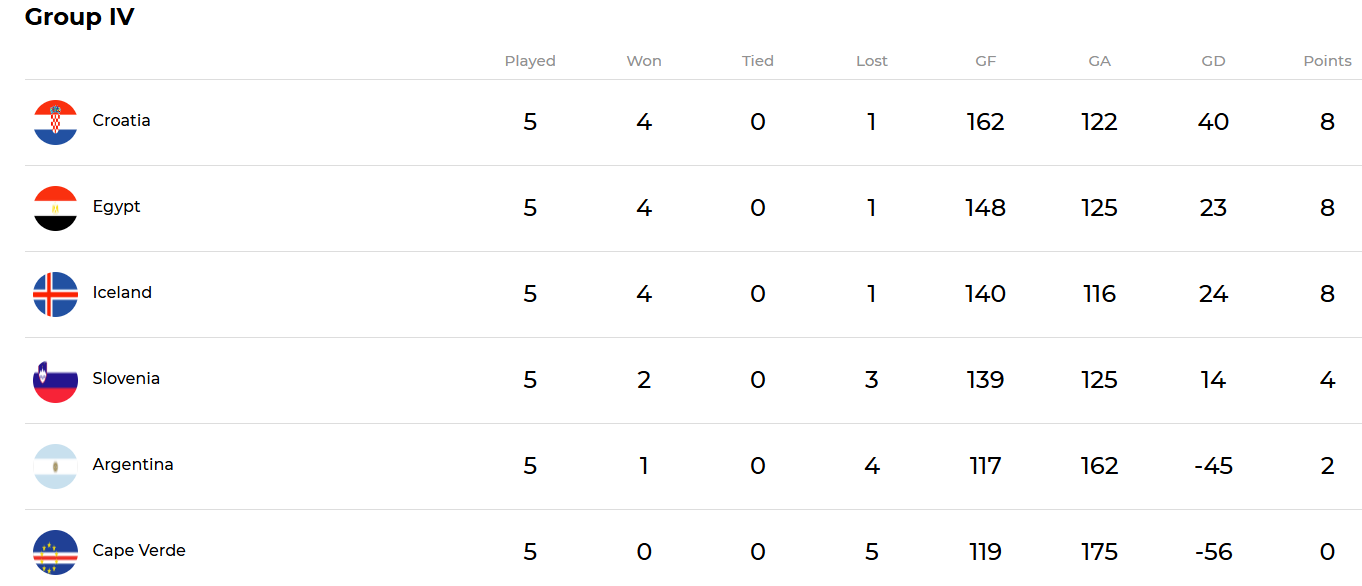
Task: Select the Iceland team name
Action: point(122,293)
